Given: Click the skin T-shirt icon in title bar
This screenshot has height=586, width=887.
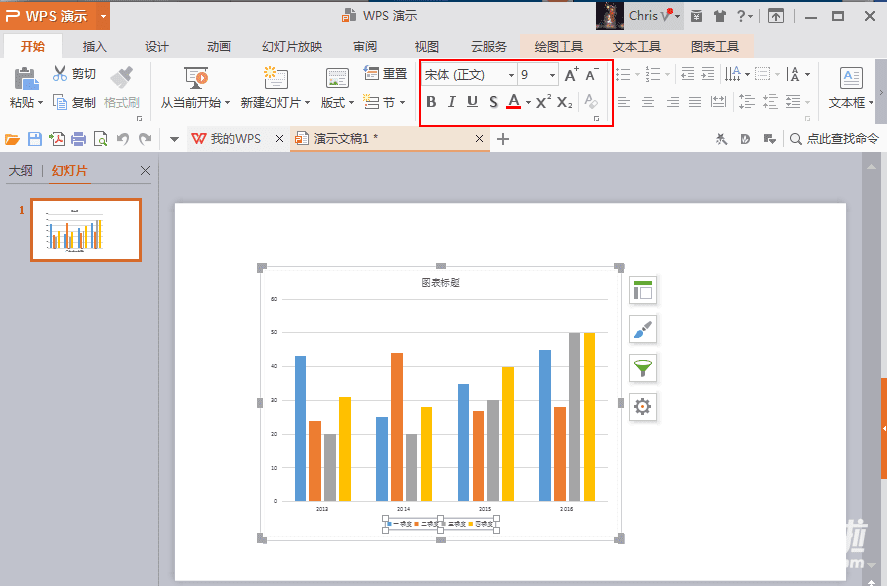Looking at the screenshot, I should tap(719, 16).
